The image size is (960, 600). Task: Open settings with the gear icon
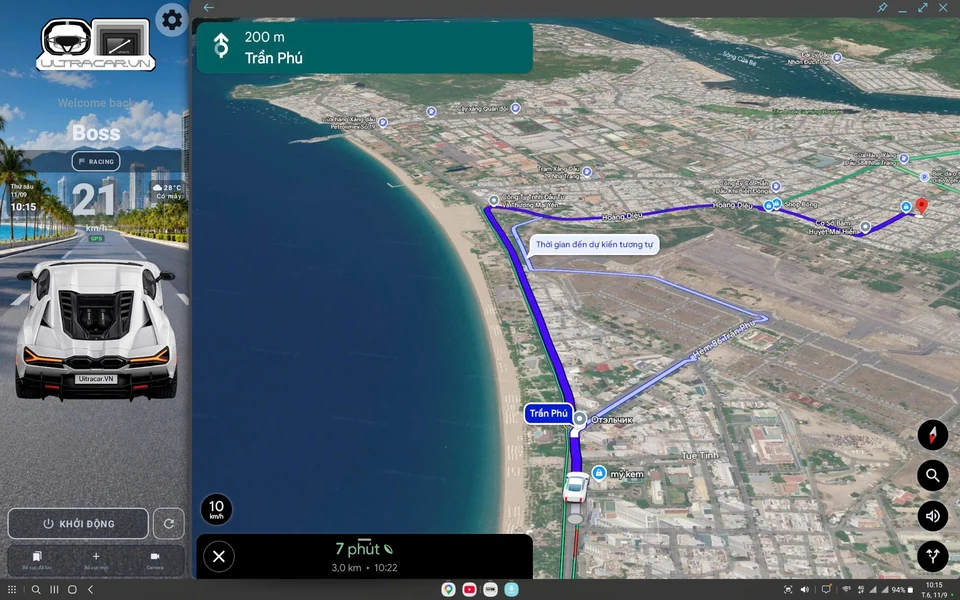click(171, 20)
